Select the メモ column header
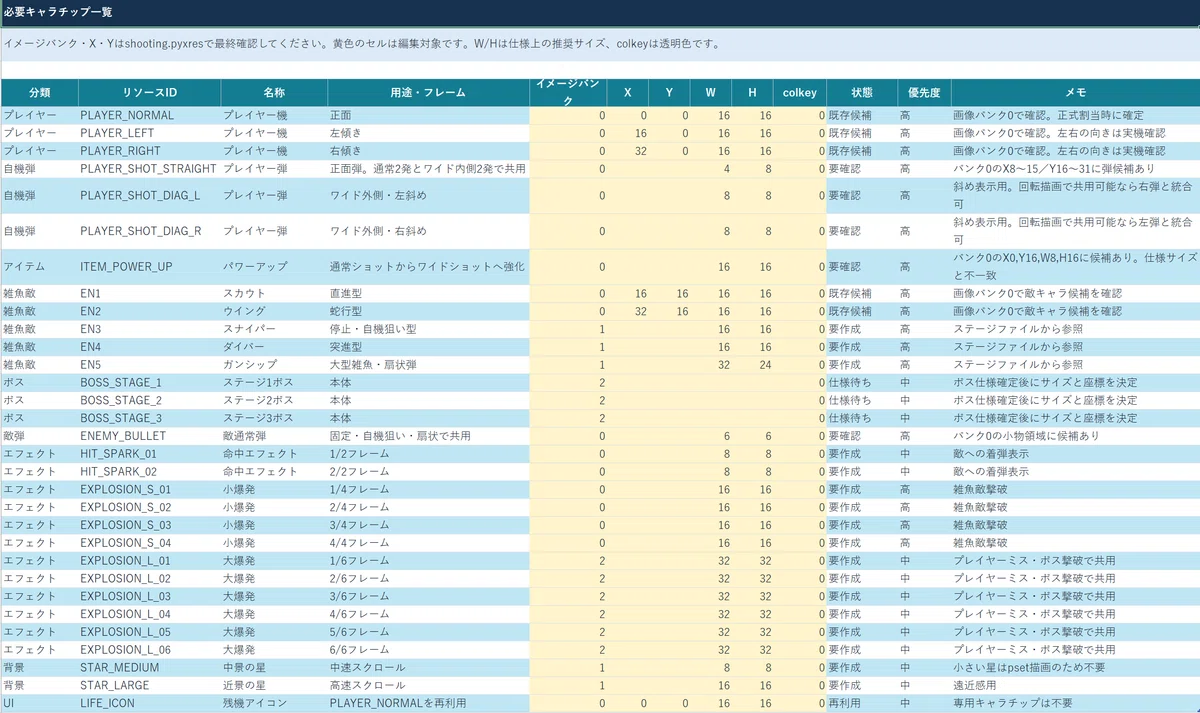 pos(1075,92)
